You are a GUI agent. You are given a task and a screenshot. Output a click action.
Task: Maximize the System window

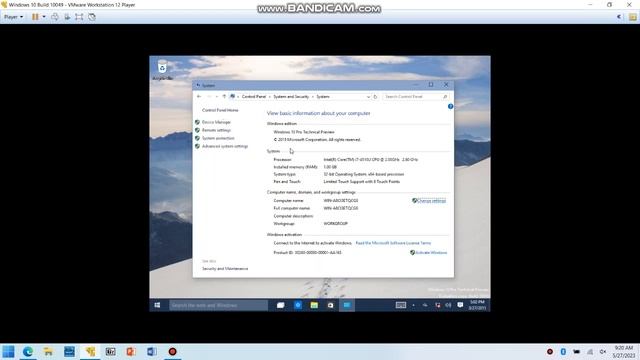point(431,84)
